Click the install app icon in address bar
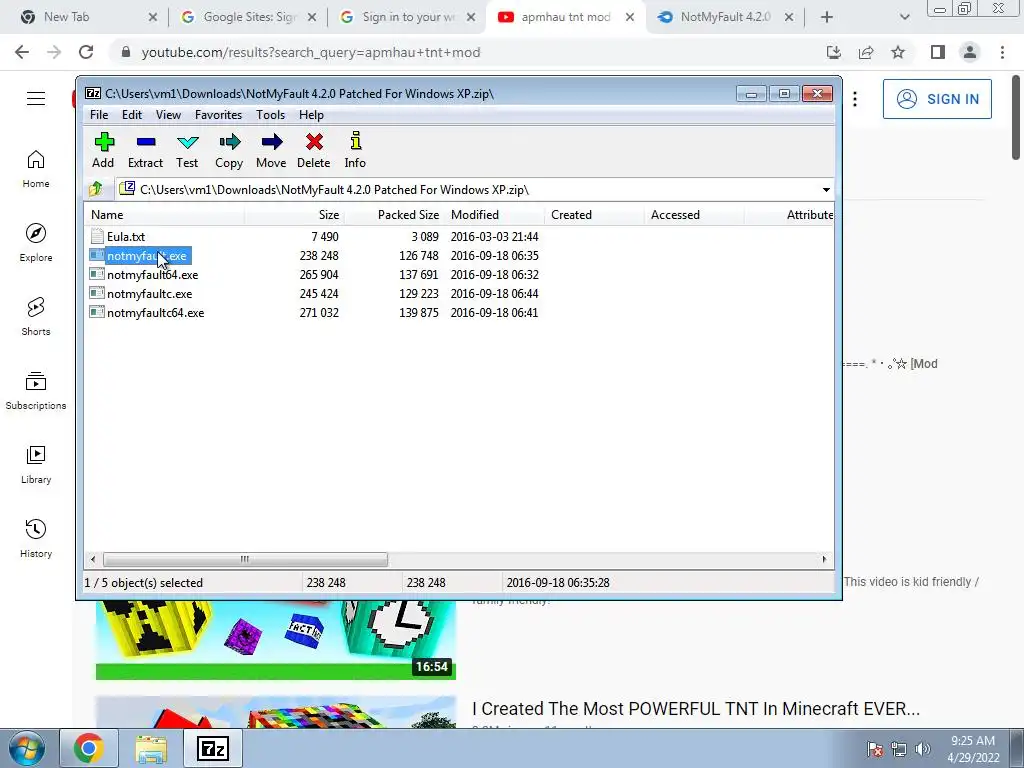This screenshot has width=1024, height=768. point(834,52)
